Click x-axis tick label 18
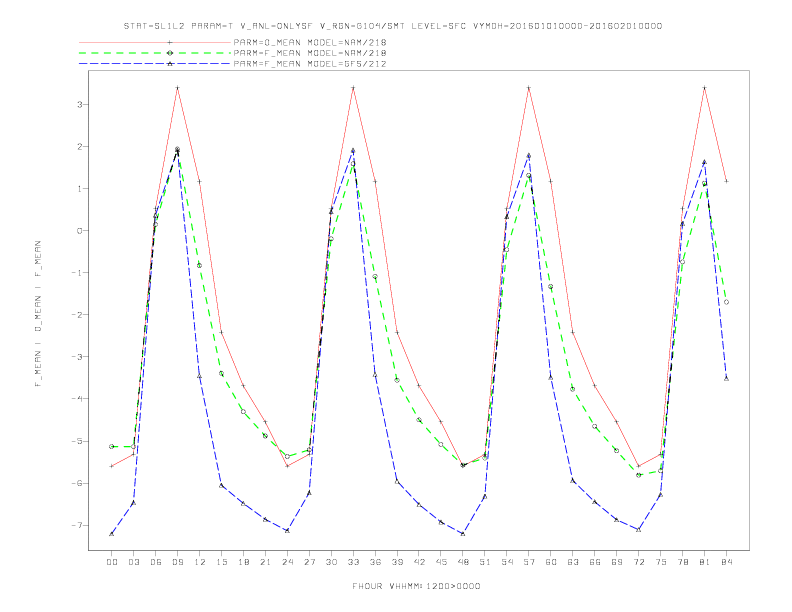The width and height of the screenshot is (792, 612). (x=243, y=562)
